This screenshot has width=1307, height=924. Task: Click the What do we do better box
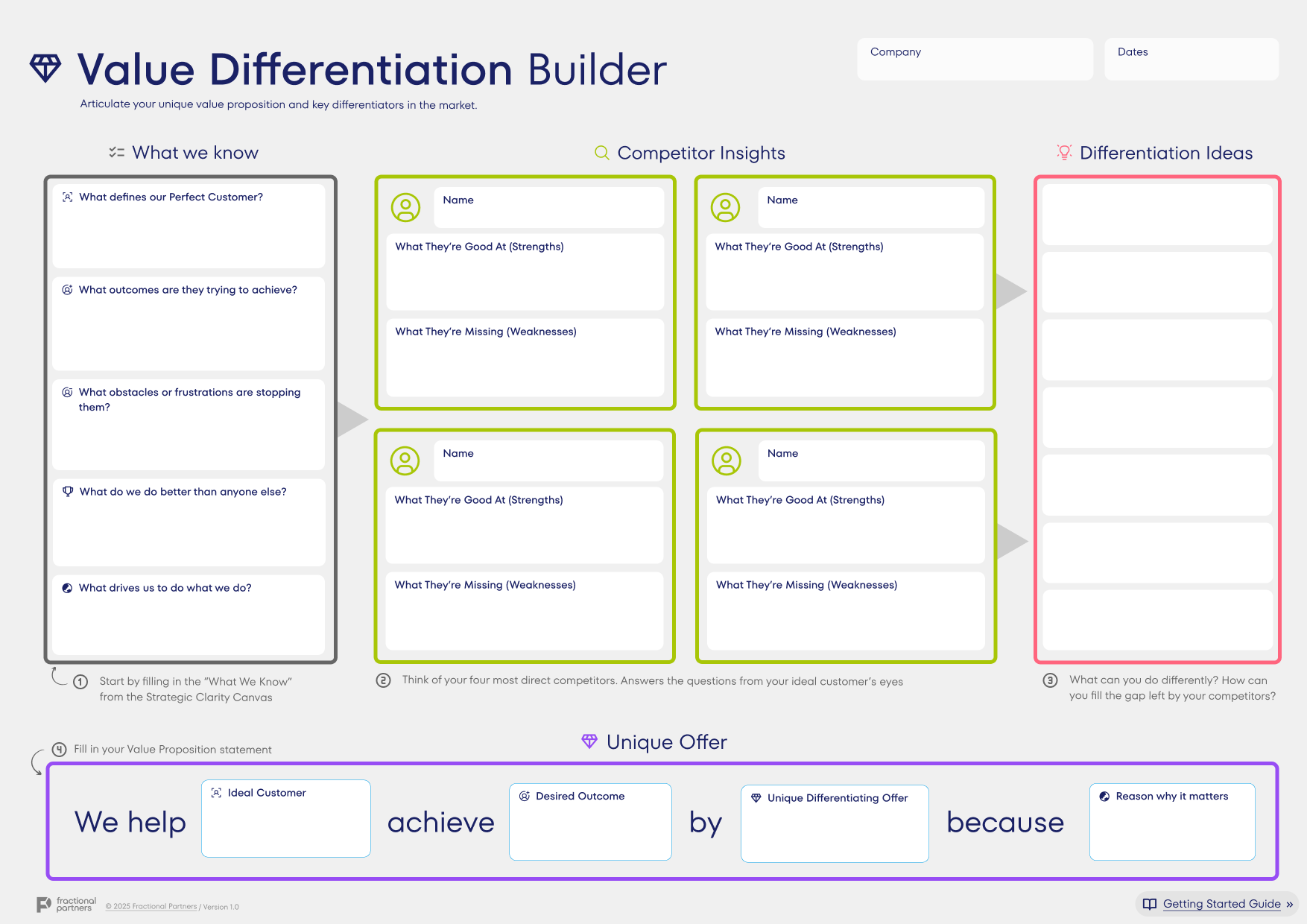pos(189,522)
